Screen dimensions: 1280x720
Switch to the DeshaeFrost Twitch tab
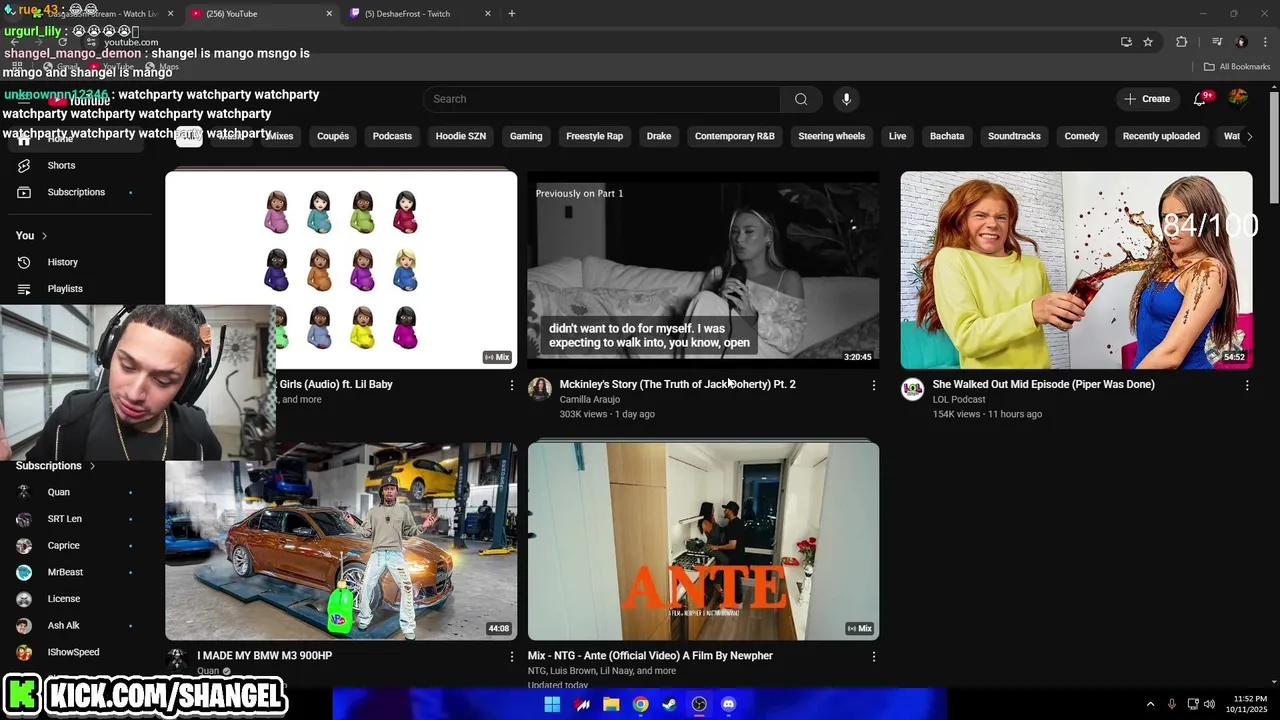pyautogui.click(x=420, y=14)
